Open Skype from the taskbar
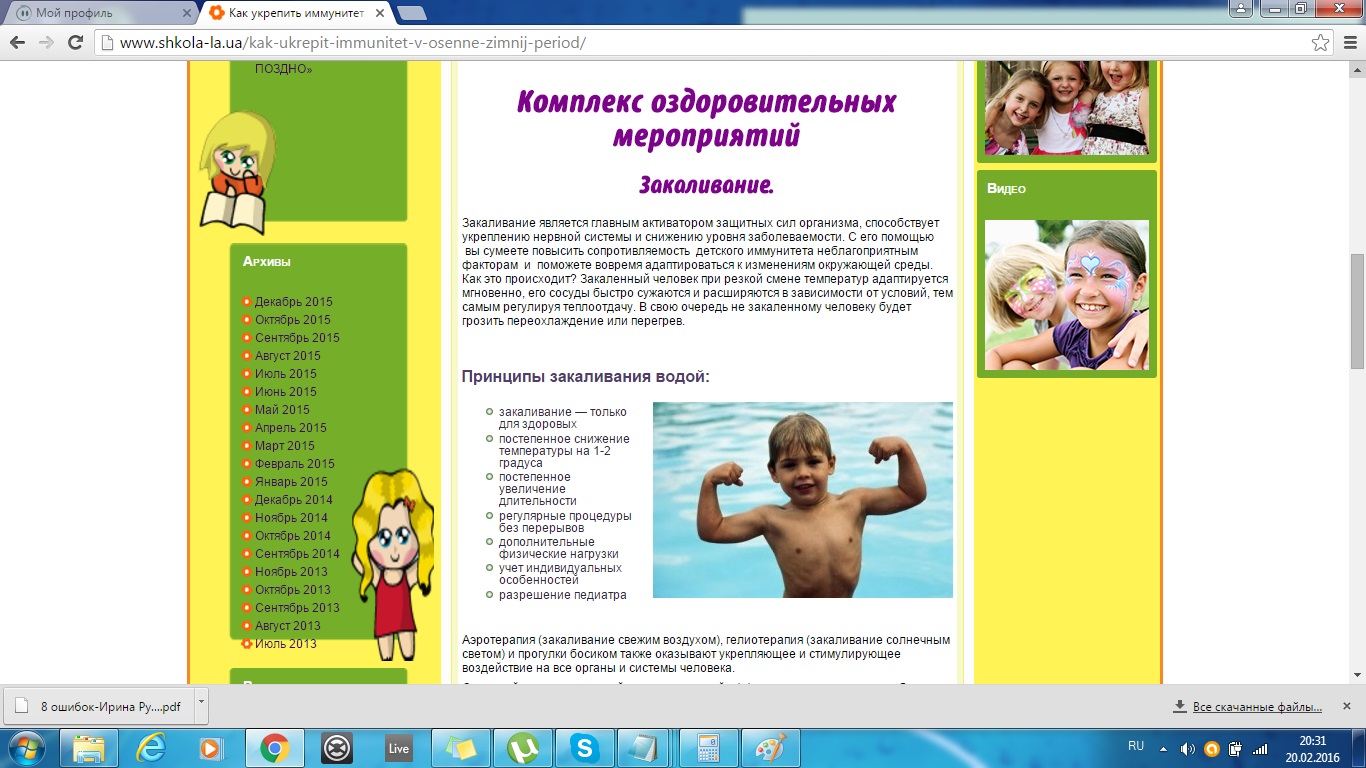1366x768 pixels. click(x=584, y=748)
